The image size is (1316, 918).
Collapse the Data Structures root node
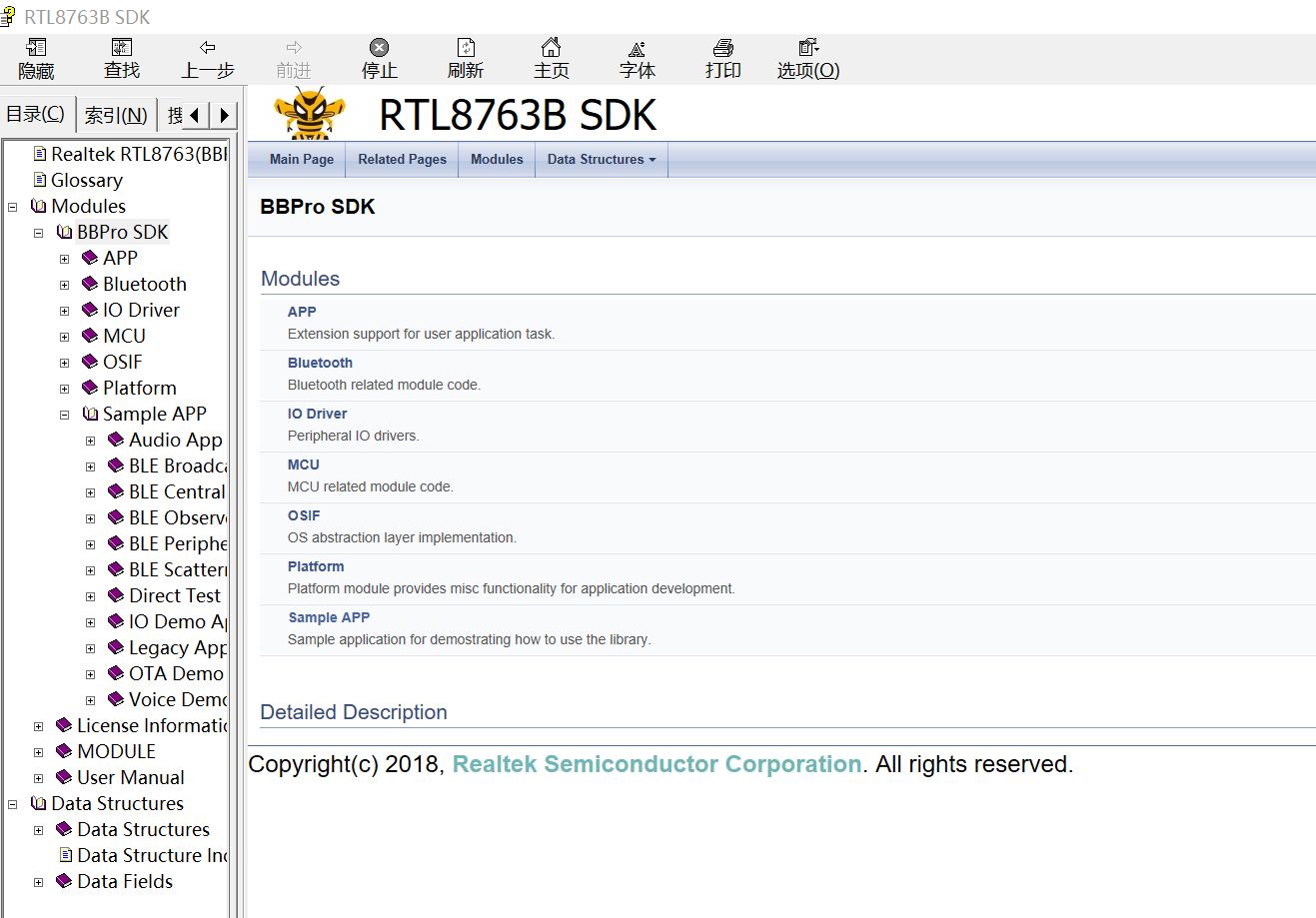click(13, 804)
